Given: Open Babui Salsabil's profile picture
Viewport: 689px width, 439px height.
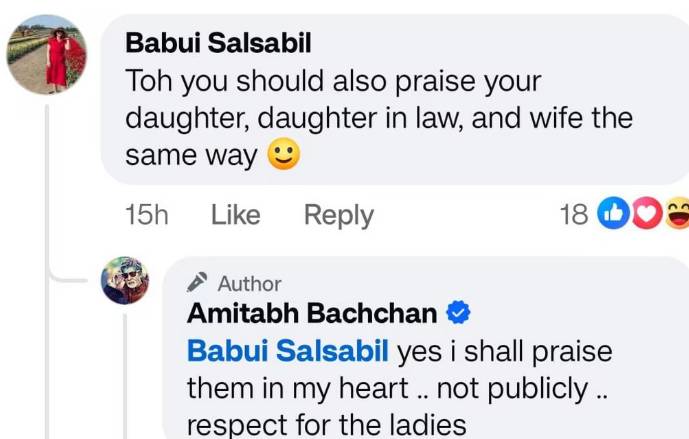Looking at the screenshot, I should [x=46, y=54].
